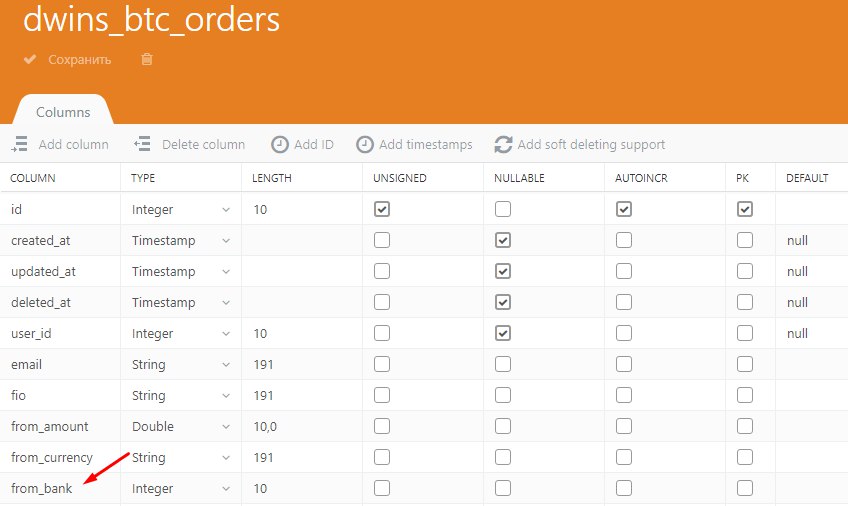Screen dimensions: 848x506
Task: Check NULLABLE for the email column
Action: point(503,364)
